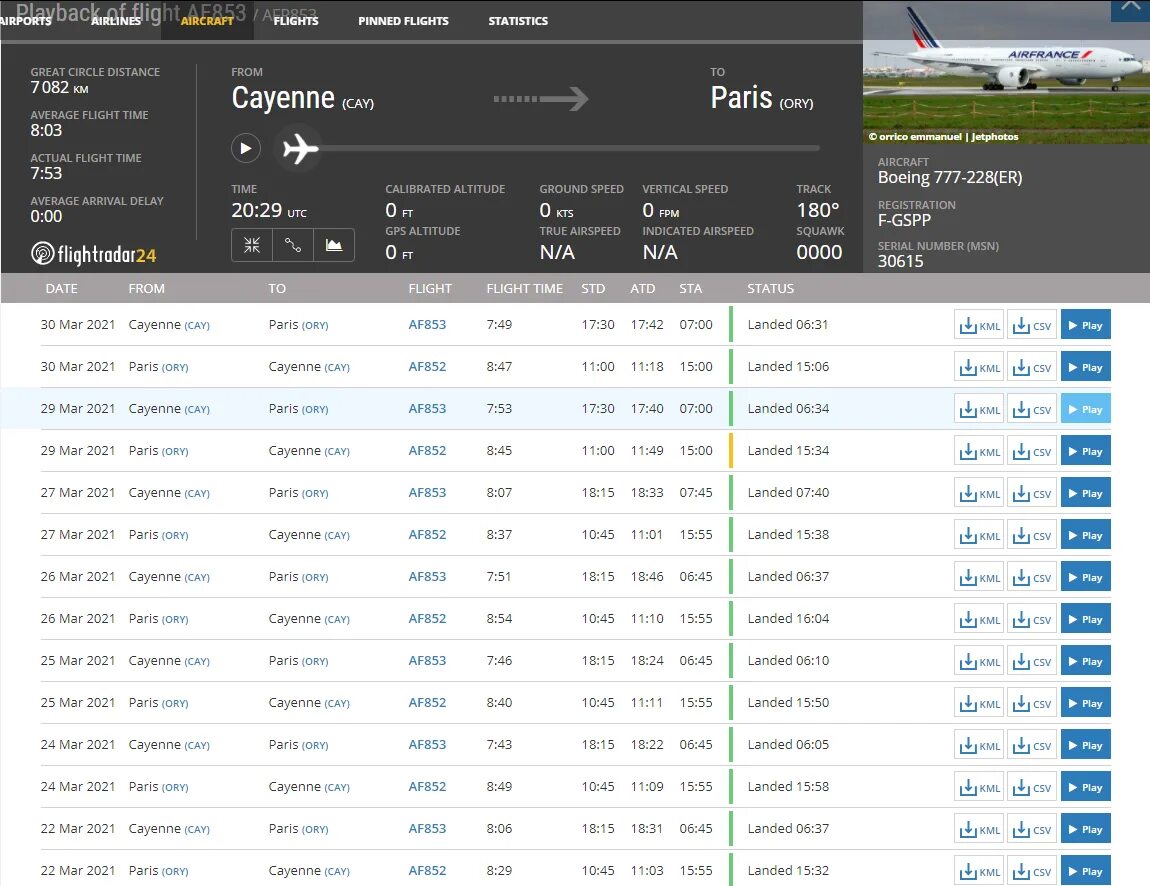
Task: Download CSV for flight landed 07:40
Action: click(1032, 494)
